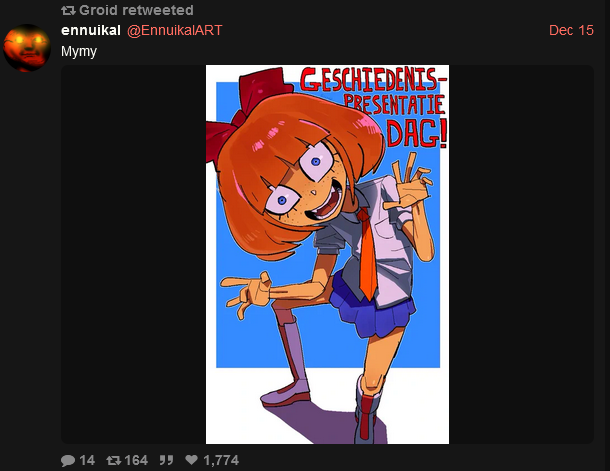Click the heart like icon

pyautogui.click(x=191, y=460)
